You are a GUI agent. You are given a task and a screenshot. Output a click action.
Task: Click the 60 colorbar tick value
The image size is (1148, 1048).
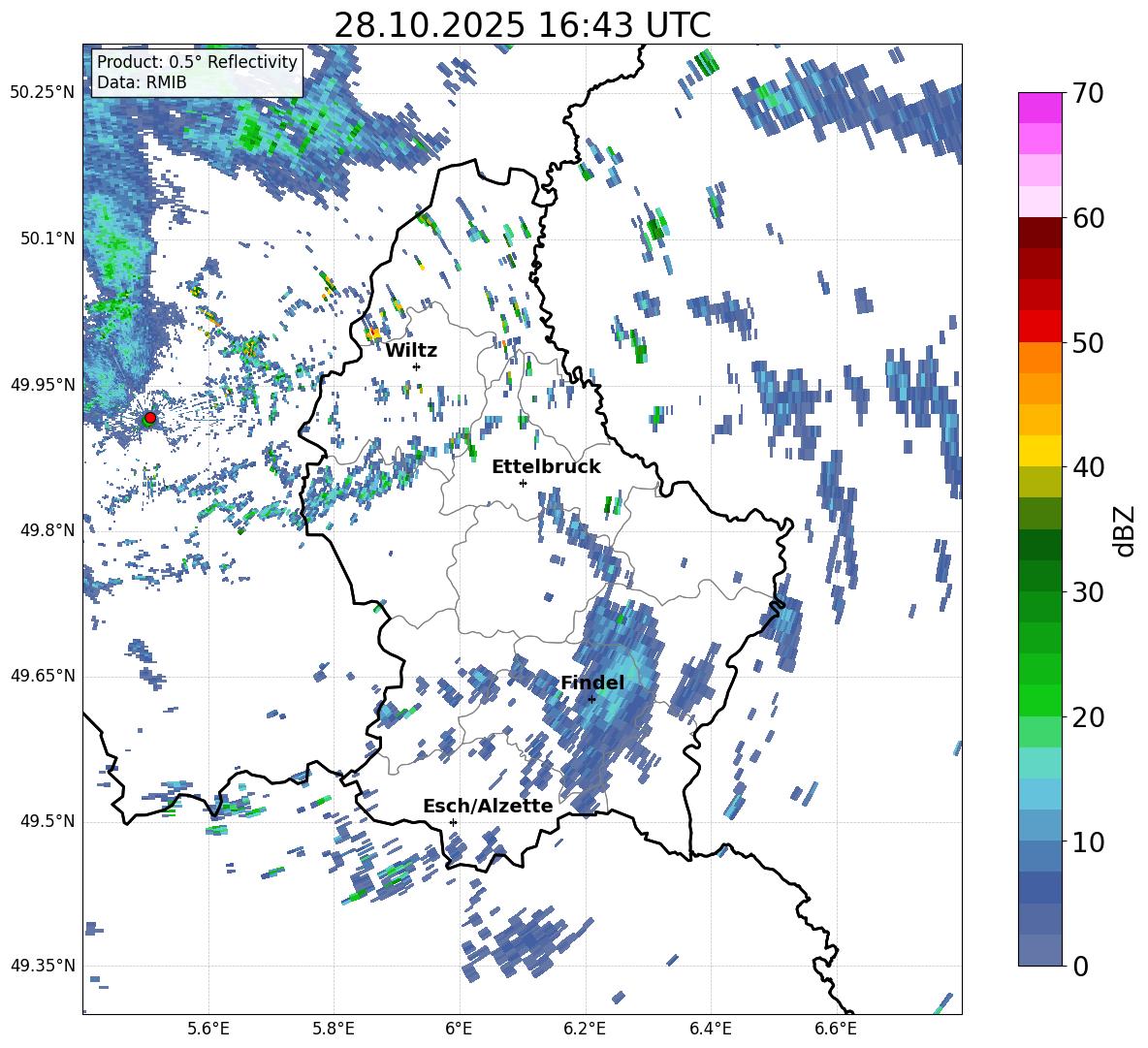coord(1088,218)
